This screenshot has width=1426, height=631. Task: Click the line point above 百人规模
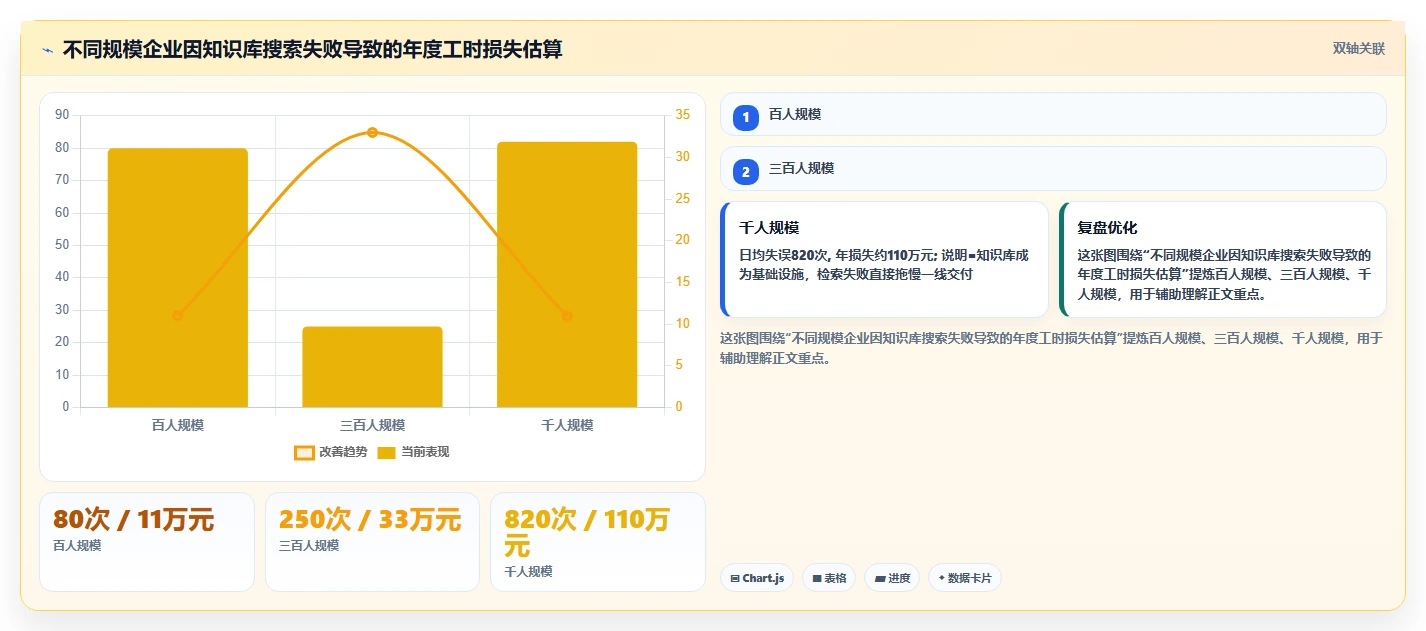point(178,316)
